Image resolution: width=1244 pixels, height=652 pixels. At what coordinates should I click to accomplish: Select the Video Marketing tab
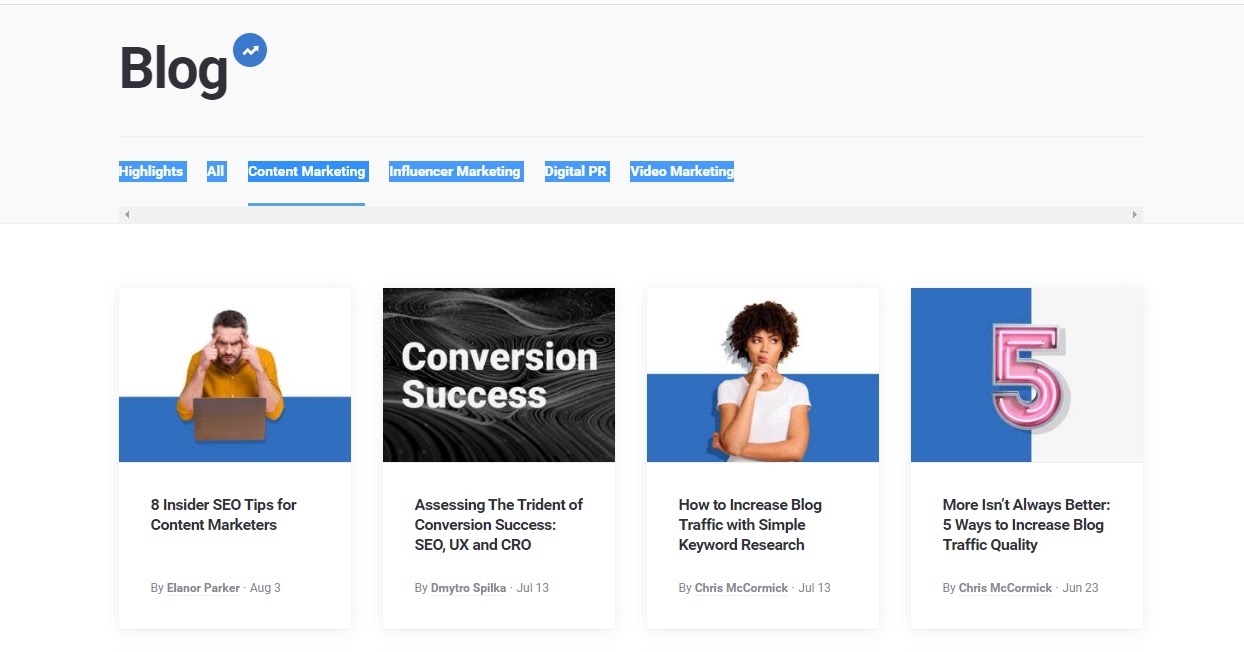pyautogui.click(x=682, y=171)
